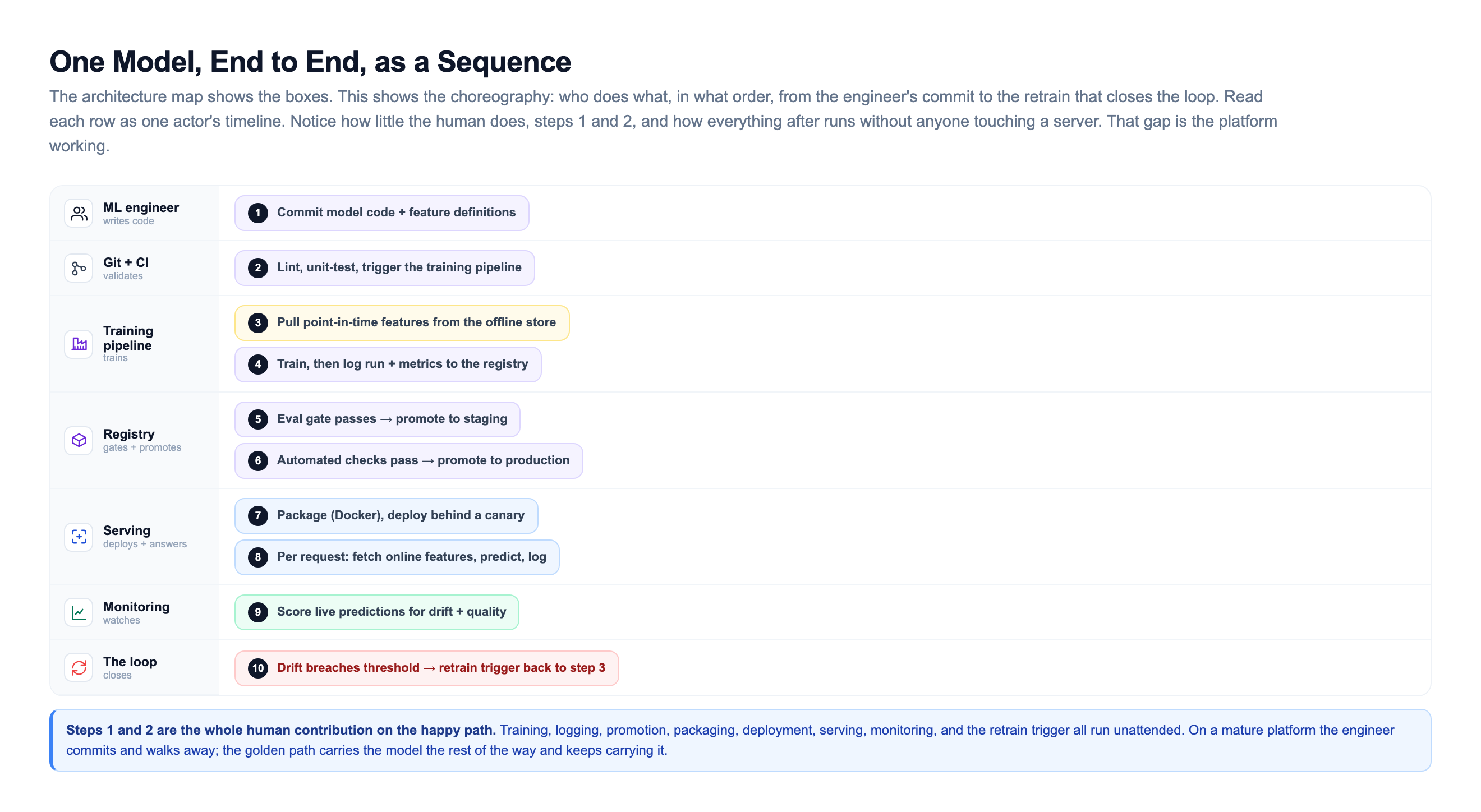Select step 2 Lint, unit-test chip
Image resolution: width=1481 pixels, height=812 pixels.
pos(385,269)
